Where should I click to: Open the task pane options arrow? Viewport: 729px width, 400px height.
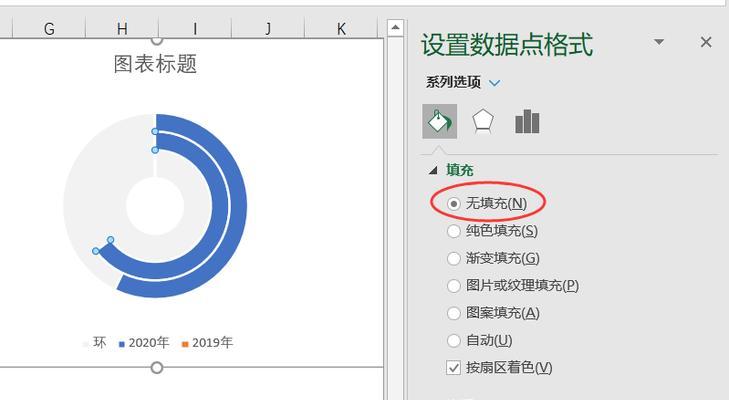point(659,42)
